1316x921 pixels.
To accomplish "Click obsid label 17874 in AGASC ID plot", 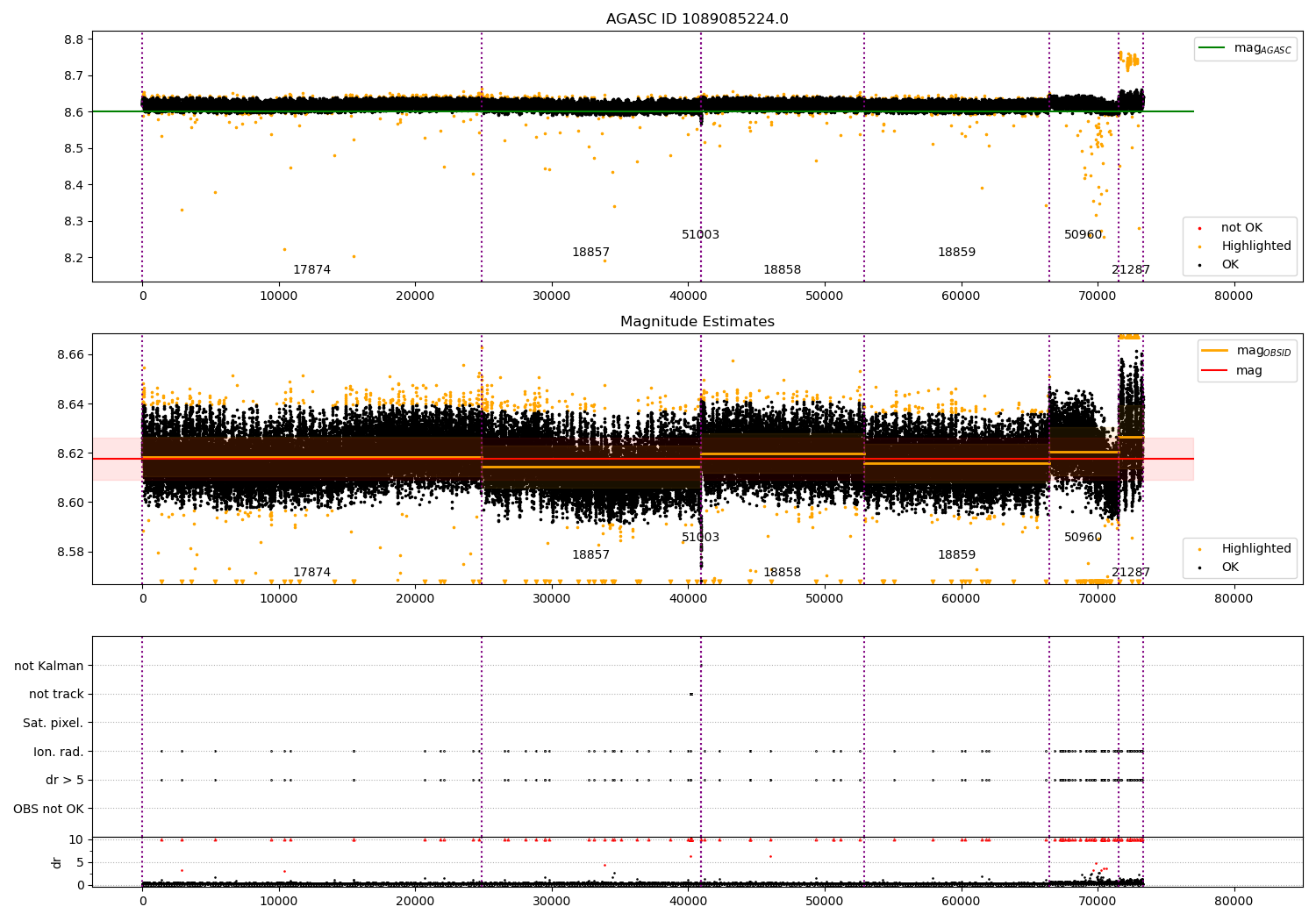I will (311, 270).
